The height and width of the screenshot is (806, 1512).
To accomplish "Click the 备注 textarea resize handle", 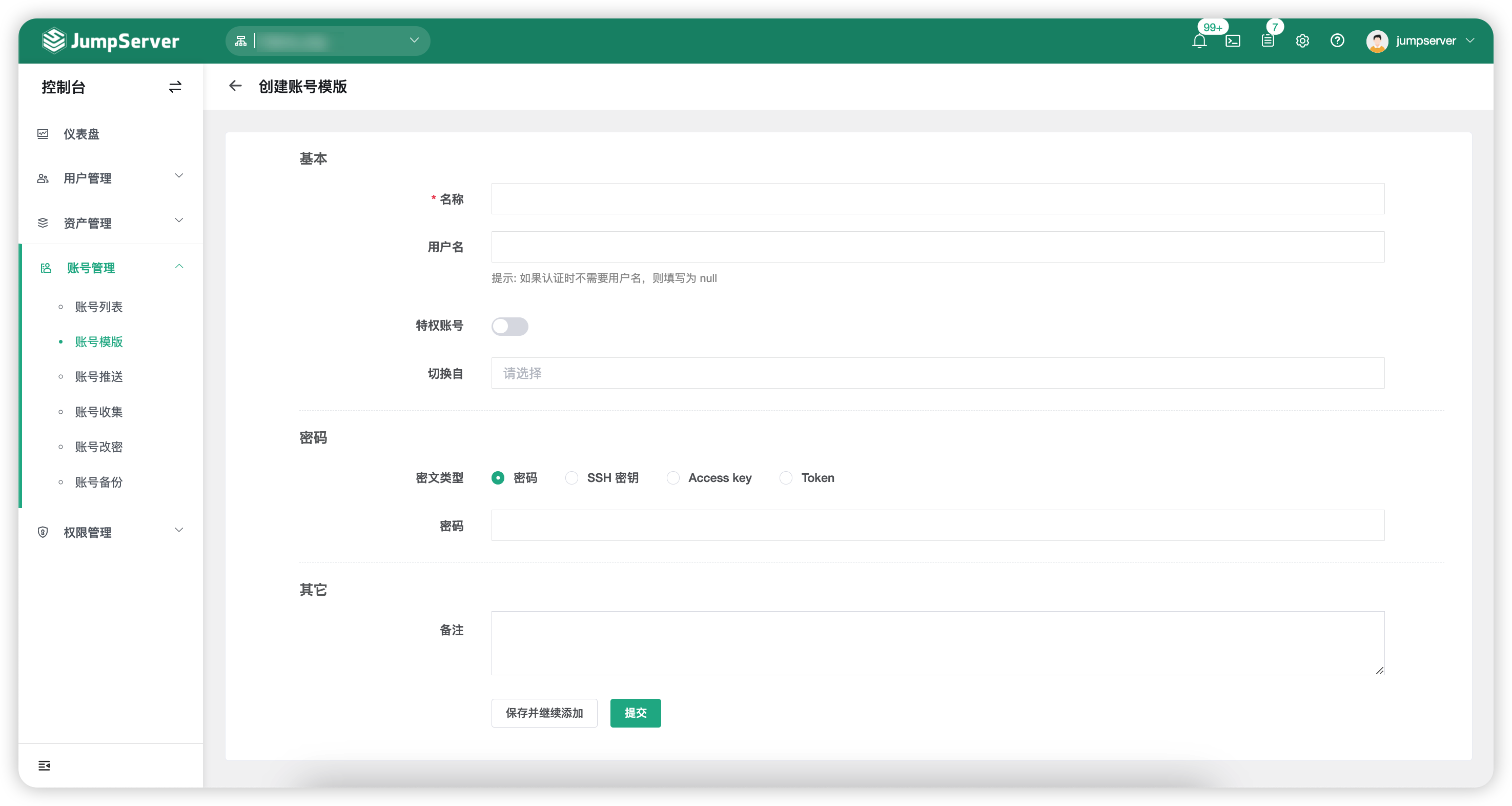I will 1379,670.
